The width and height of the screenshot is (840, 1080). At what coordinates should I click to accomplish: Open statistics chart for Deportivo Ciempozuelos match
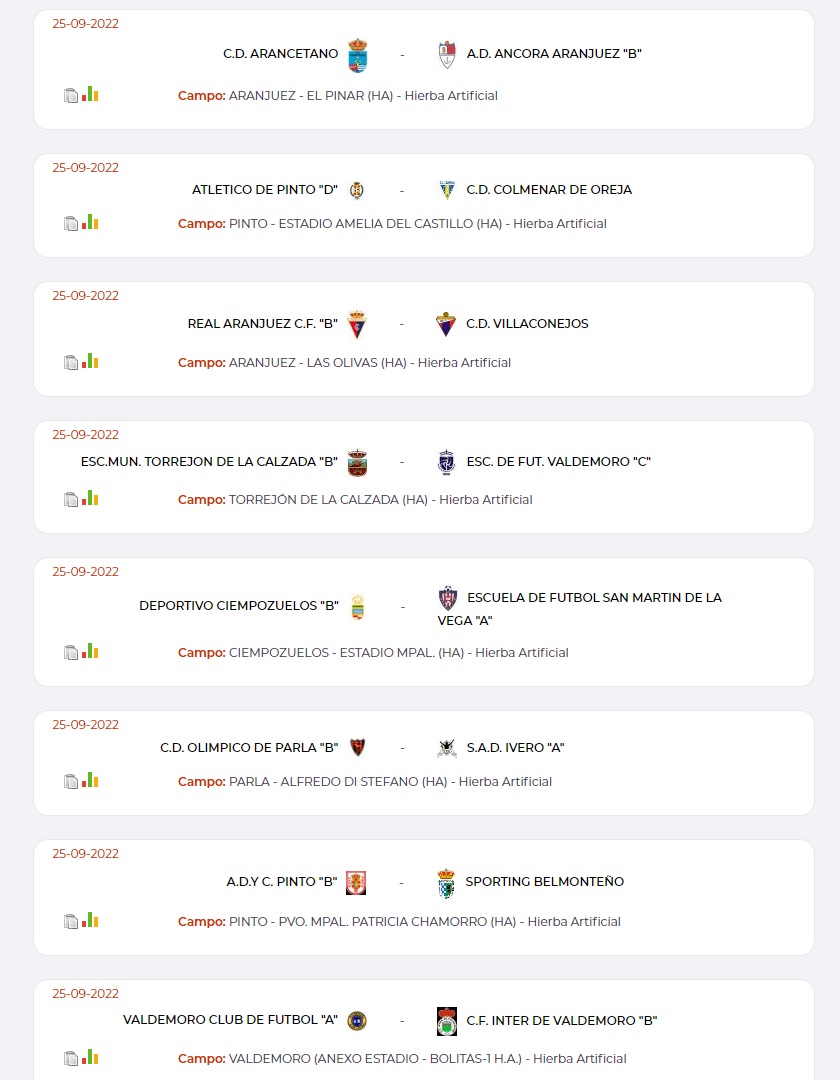click(90, 651)
